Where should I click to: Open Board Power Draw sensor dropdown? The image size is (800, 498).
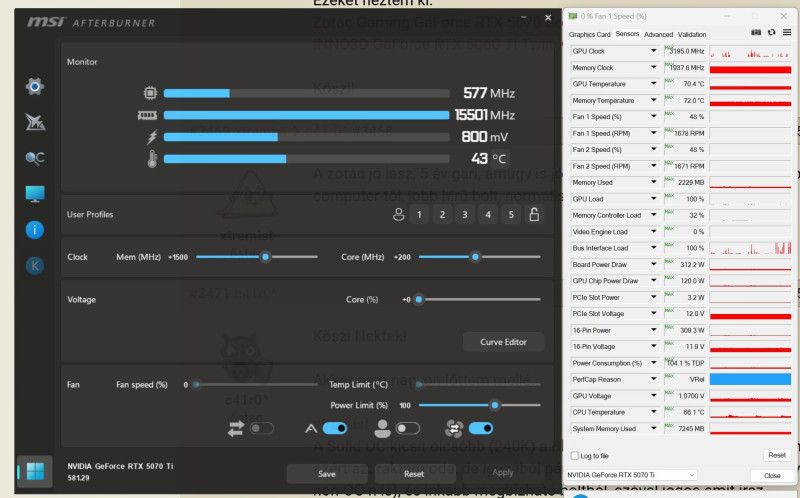654,264
